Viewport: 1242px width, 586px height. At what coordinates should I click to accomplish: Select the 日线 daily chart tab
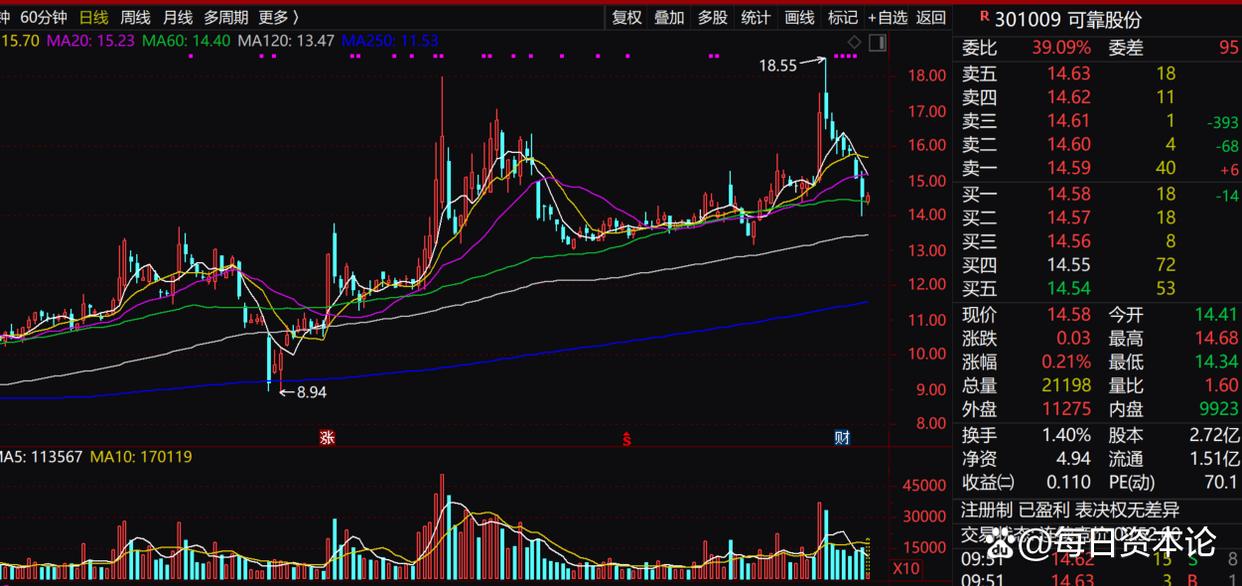pyautogui.click(x=93, y=17)
